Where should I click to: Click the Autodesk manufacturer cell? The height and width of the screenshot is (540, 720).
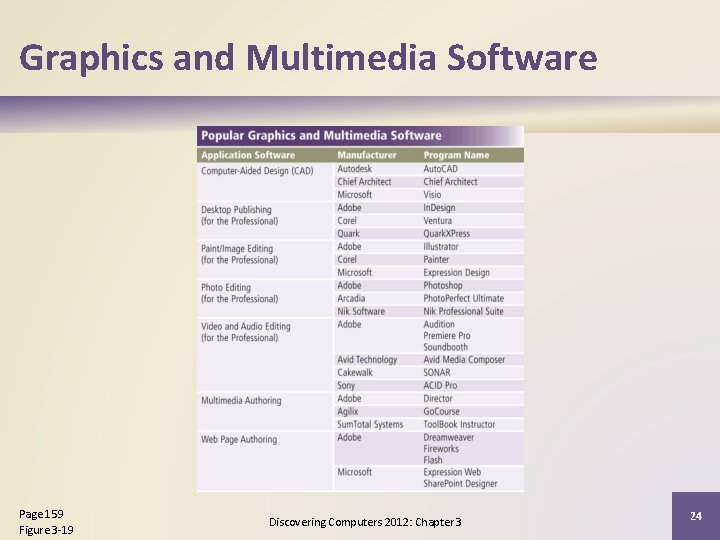coord(354,169)
